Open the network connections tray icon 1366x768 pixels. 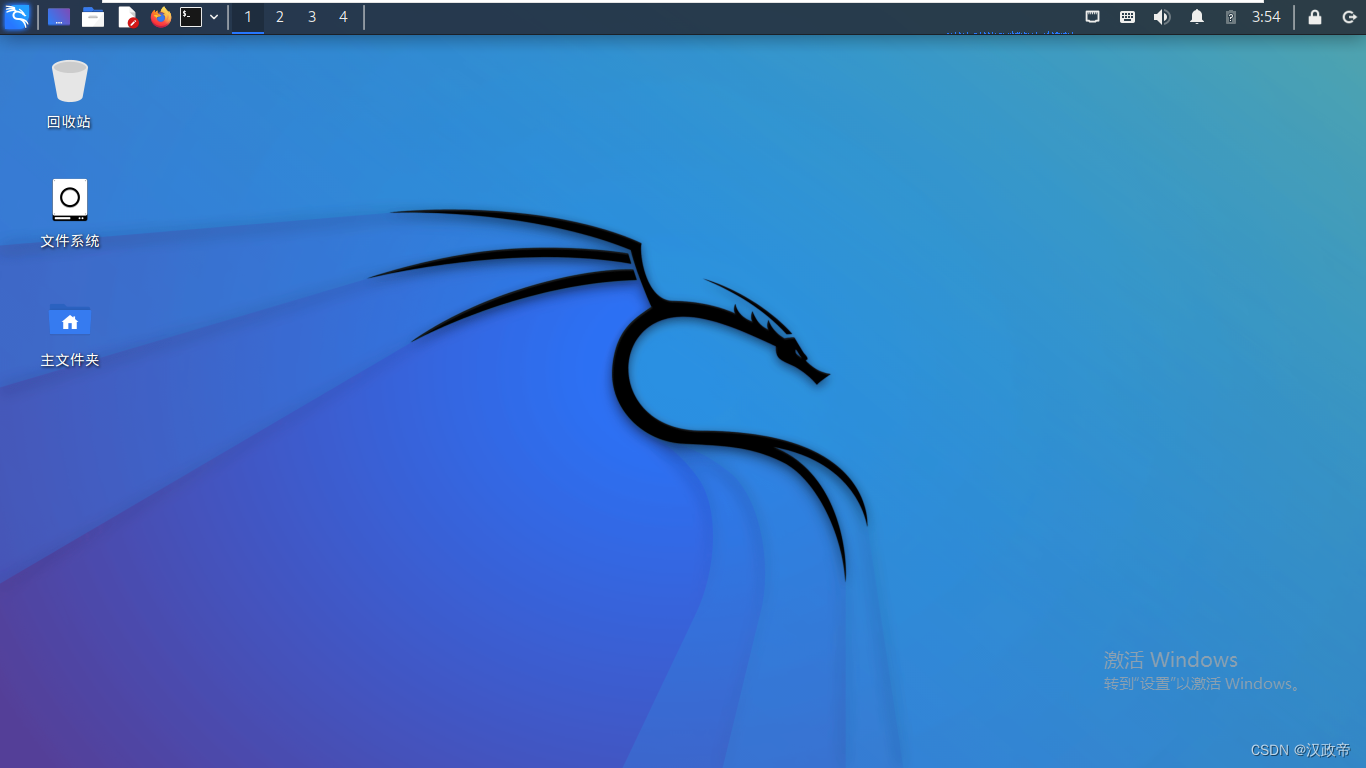pyautogui.click(x=1092, y=16)
